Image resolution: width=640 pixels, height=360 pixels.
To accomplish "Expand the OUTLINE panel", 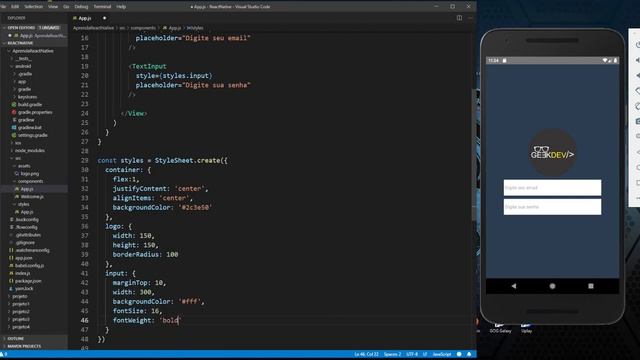I will click(x=16, y=339).
